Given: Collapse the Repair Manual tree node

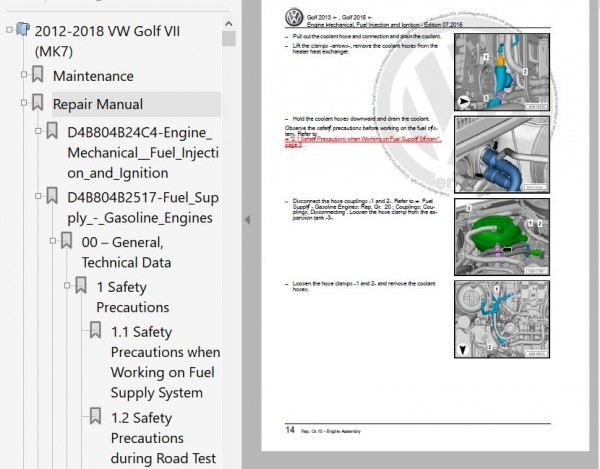Looking at the screenshot, I should click(24, 103).
